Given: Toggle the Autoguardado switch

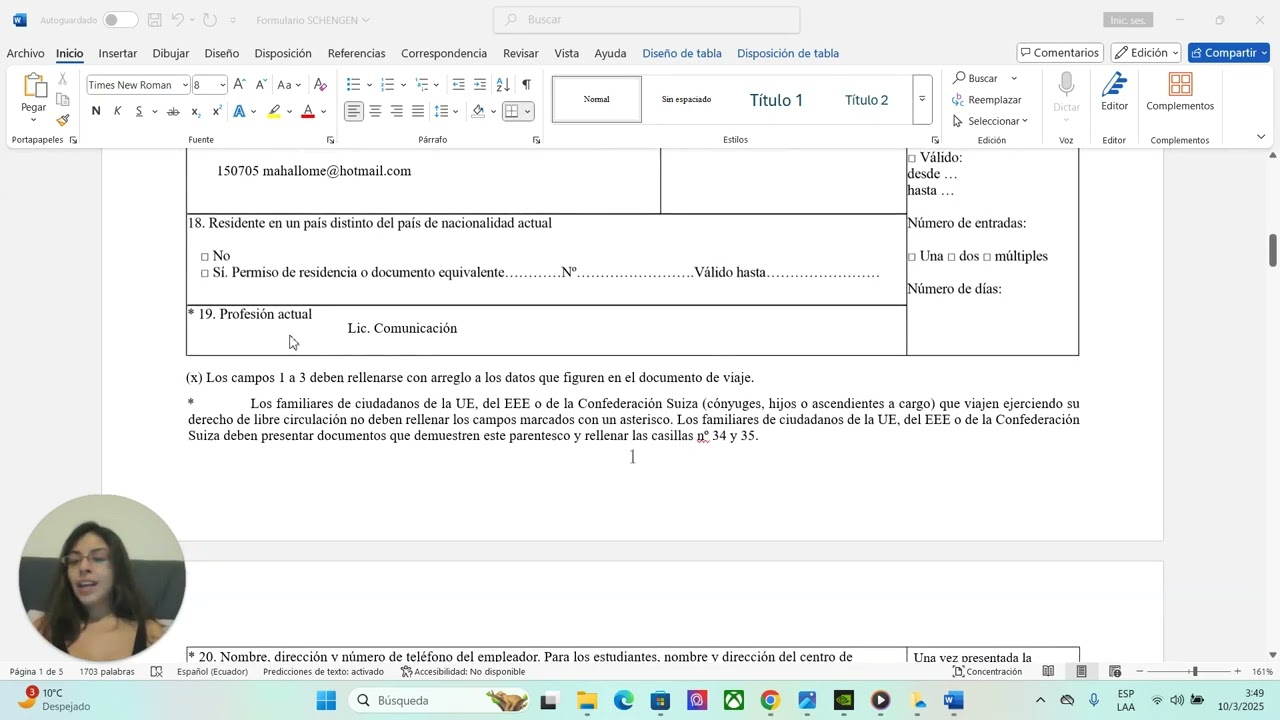Looking at the screenshot, I should pos(121,20).
